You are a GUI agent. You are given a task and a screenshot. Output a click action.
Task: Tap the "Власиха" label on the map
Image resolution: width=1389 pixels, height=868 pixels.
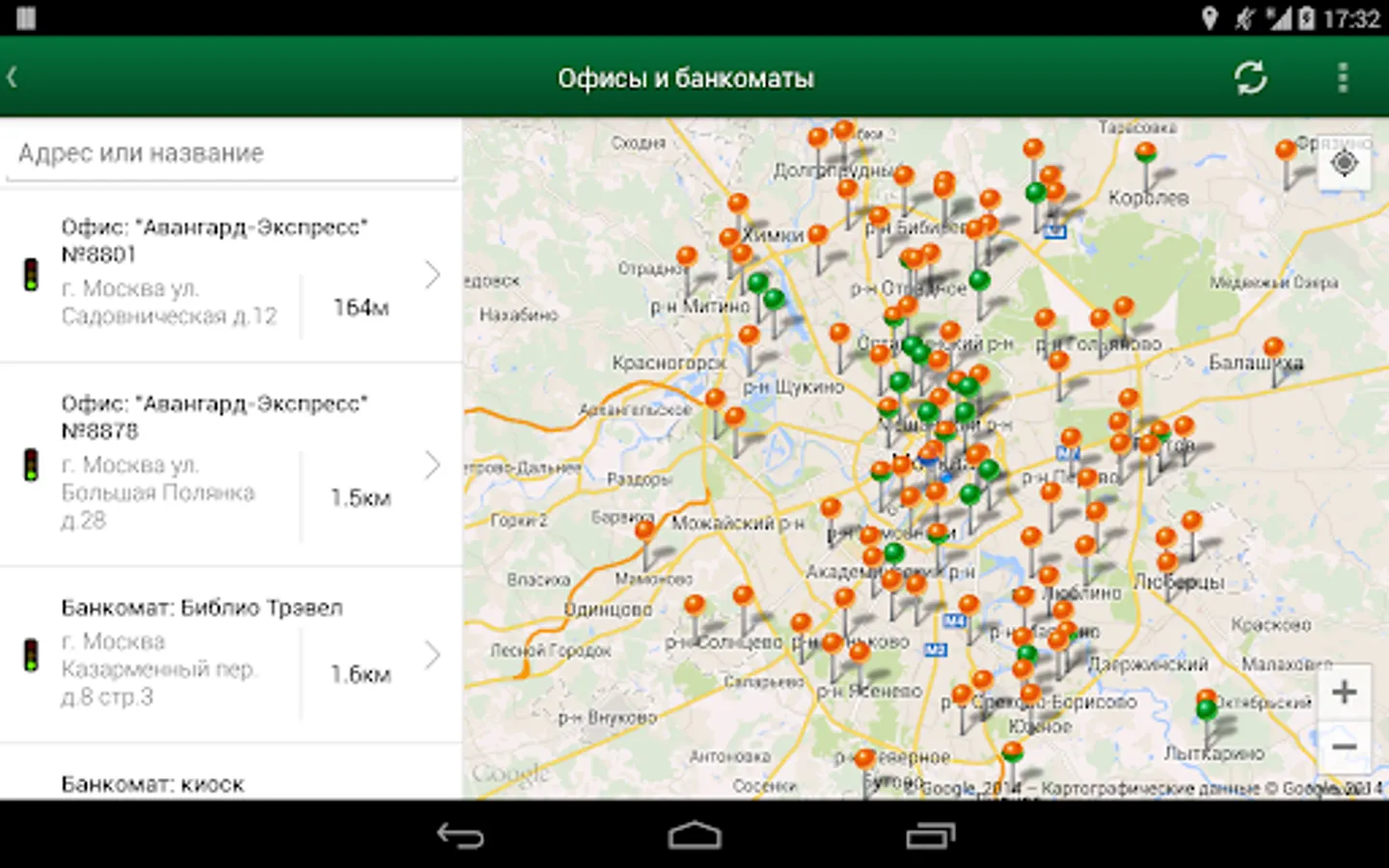coord(538,580)
